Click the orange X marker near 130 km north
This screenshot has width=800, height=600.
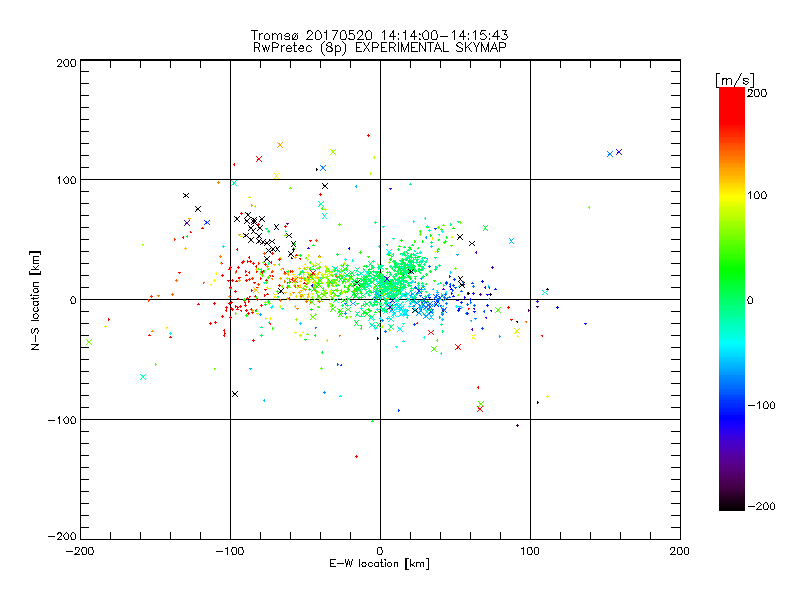(x=280, y=145)
